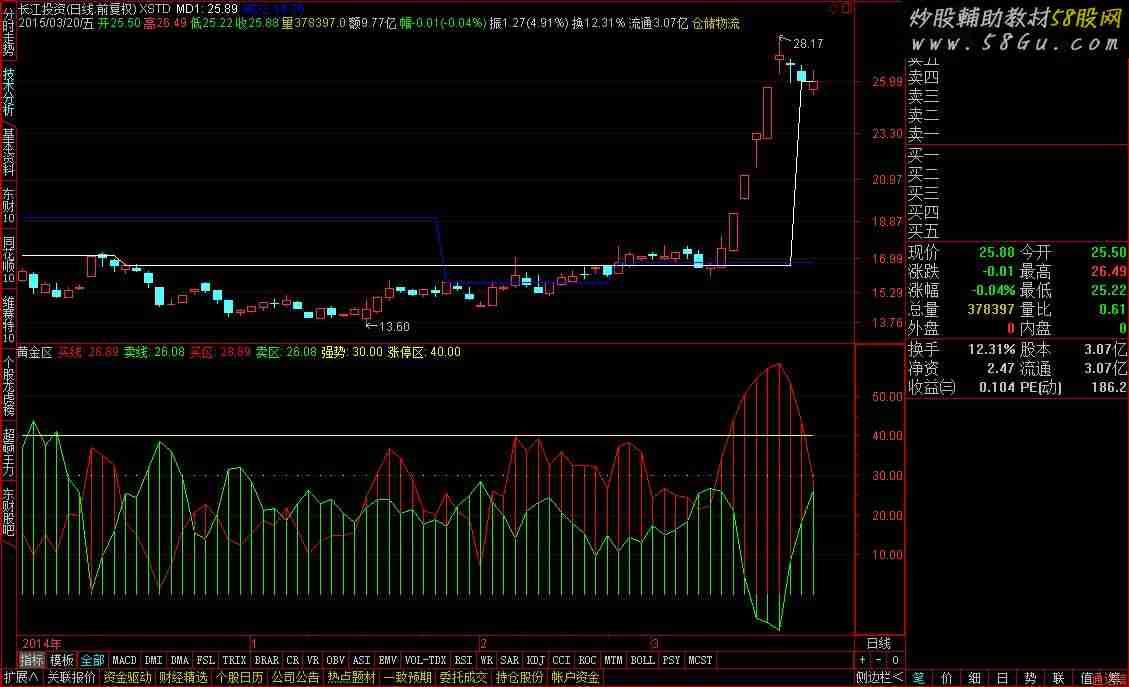Switch indicator to WR
1129x687 pixels.
[487, 660]
